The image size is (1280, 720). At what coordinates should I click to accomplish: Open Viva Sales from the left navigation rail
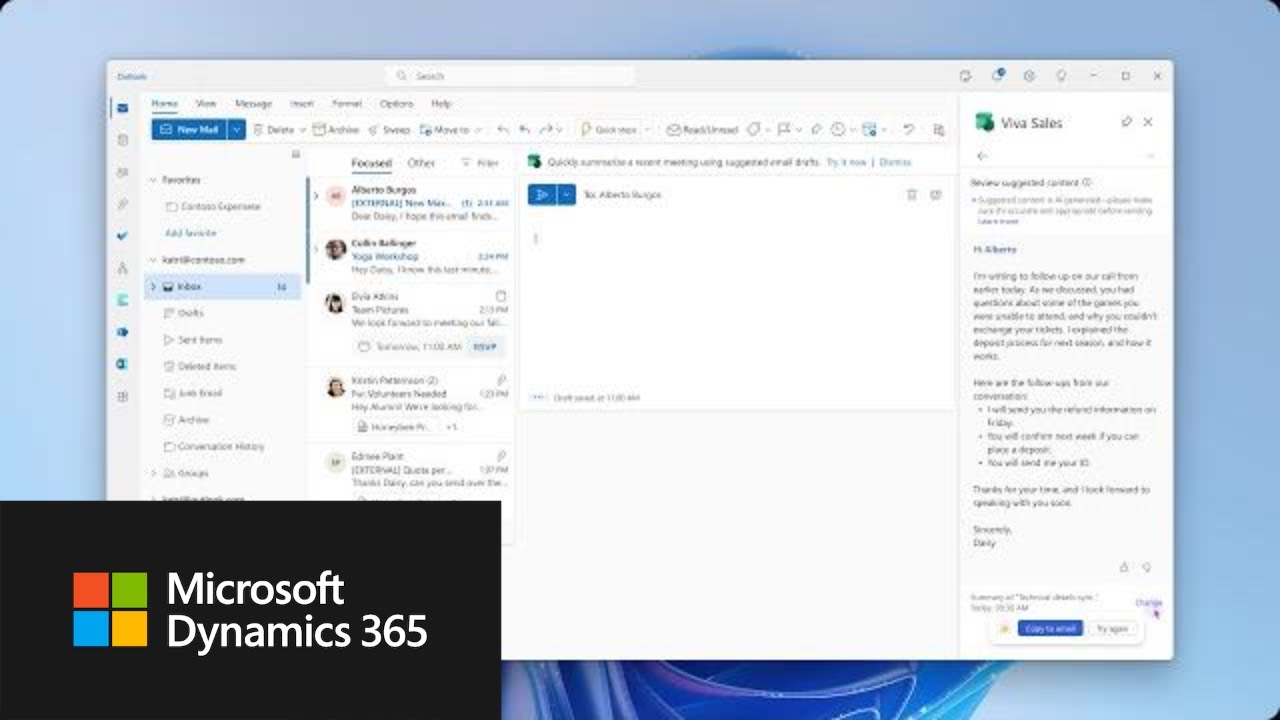click(x=122, y=300)
